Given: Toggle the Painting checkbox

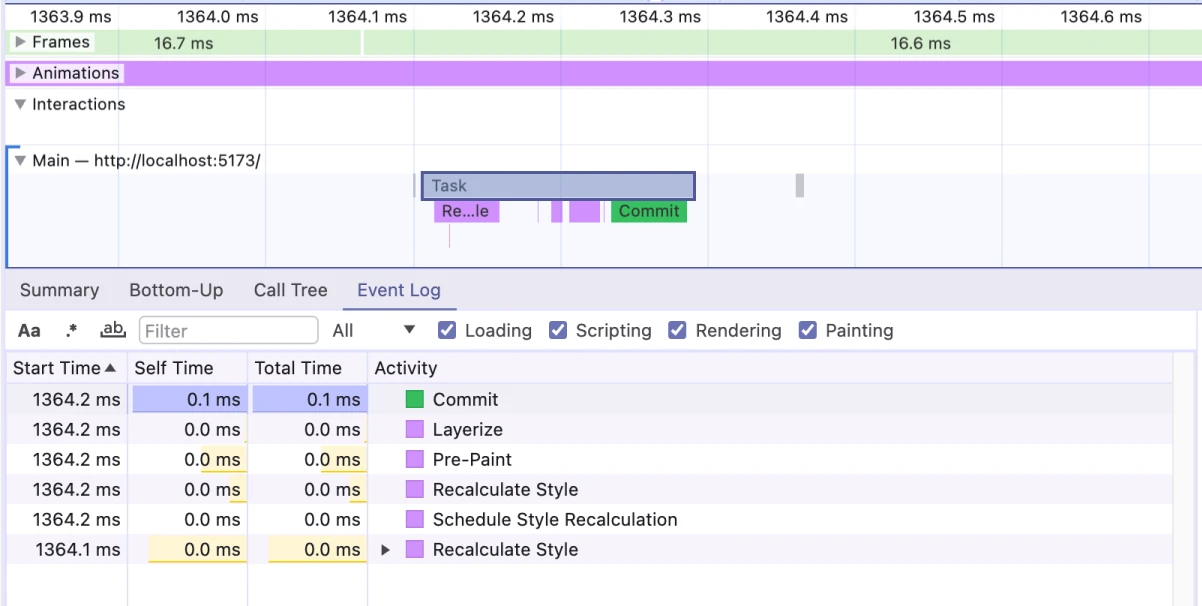Looking at the screenshot, I should (808, 331).
